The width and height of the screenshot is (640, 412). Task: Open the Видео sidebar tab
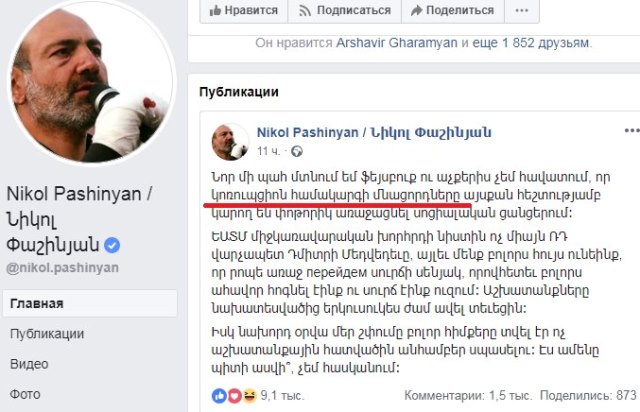tap(29, 364)
